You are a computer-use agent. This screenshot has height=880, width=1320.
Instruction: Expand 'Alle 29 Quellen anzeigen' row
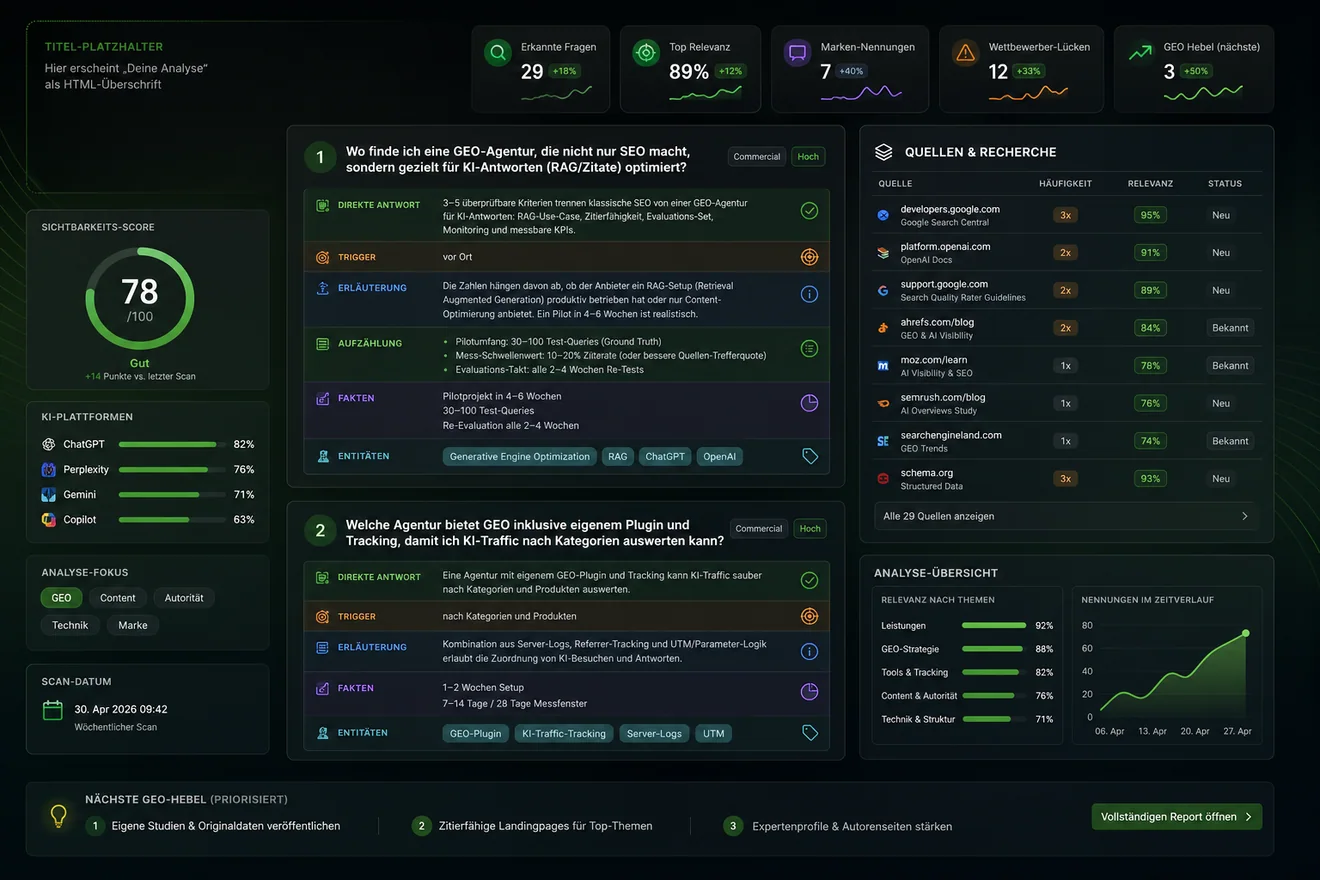(1066, 516)
